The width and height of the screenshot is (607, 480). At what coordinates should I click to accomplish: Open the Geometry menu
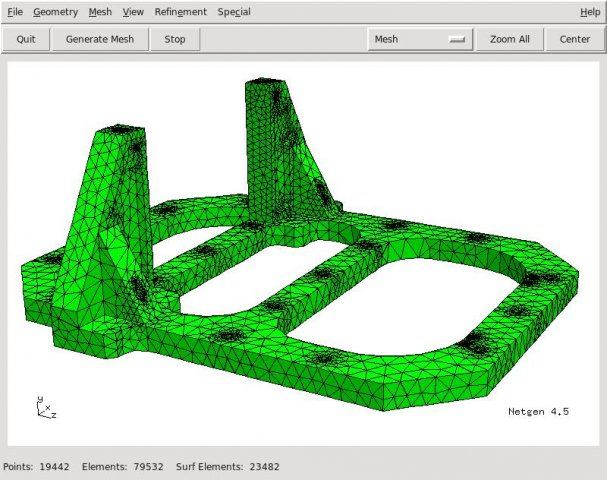point(54,12)
